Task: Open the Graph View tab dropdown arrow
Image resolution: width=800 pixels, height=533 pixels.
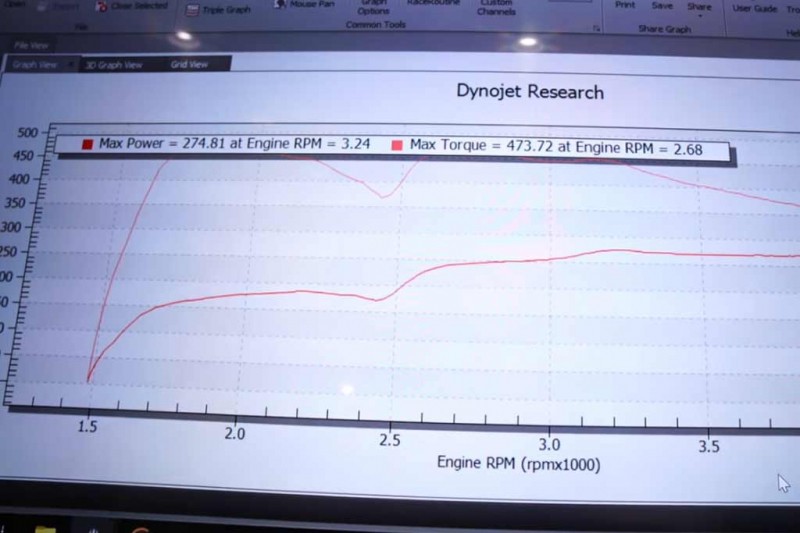Action: 70,65
